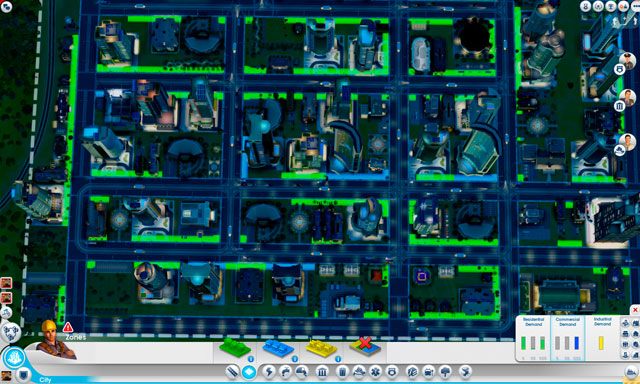The image size is (640, 384).
Task: View the Commercial Demand section
Action: pyautogui.click(x=567, y=338)
